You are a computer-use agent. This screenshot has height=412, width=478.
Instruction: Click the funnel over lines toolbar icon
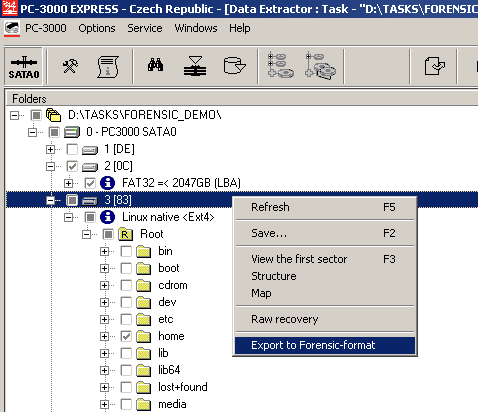(195, 66)
